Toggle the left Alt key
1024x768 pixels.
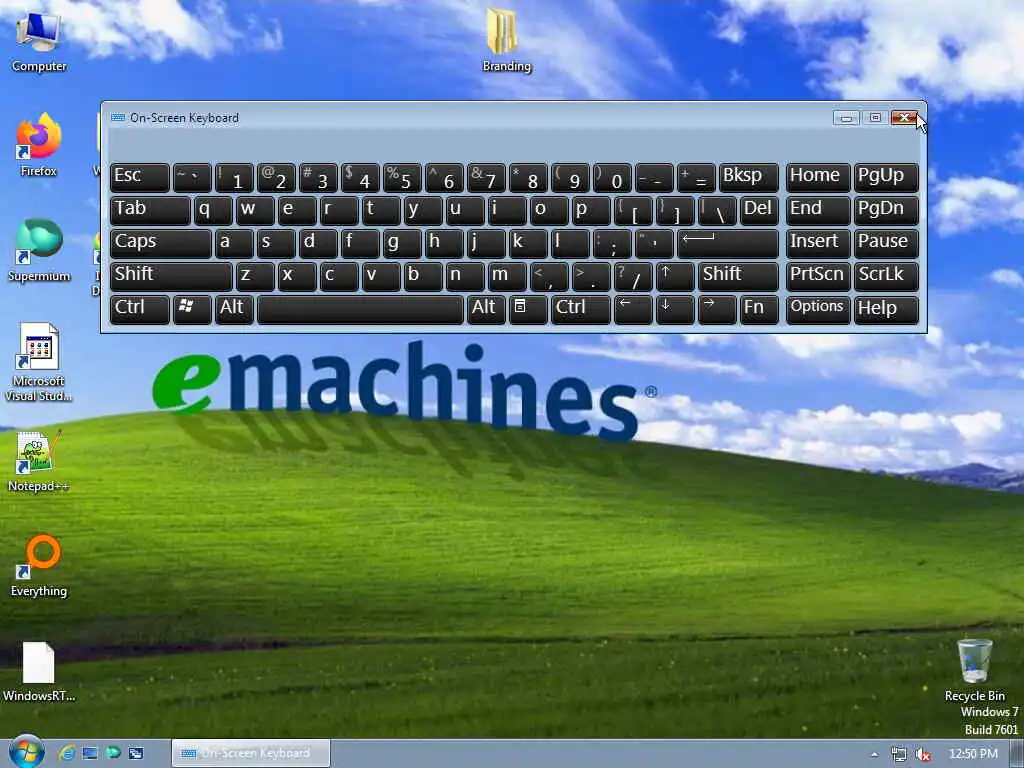tap(234, 310)
